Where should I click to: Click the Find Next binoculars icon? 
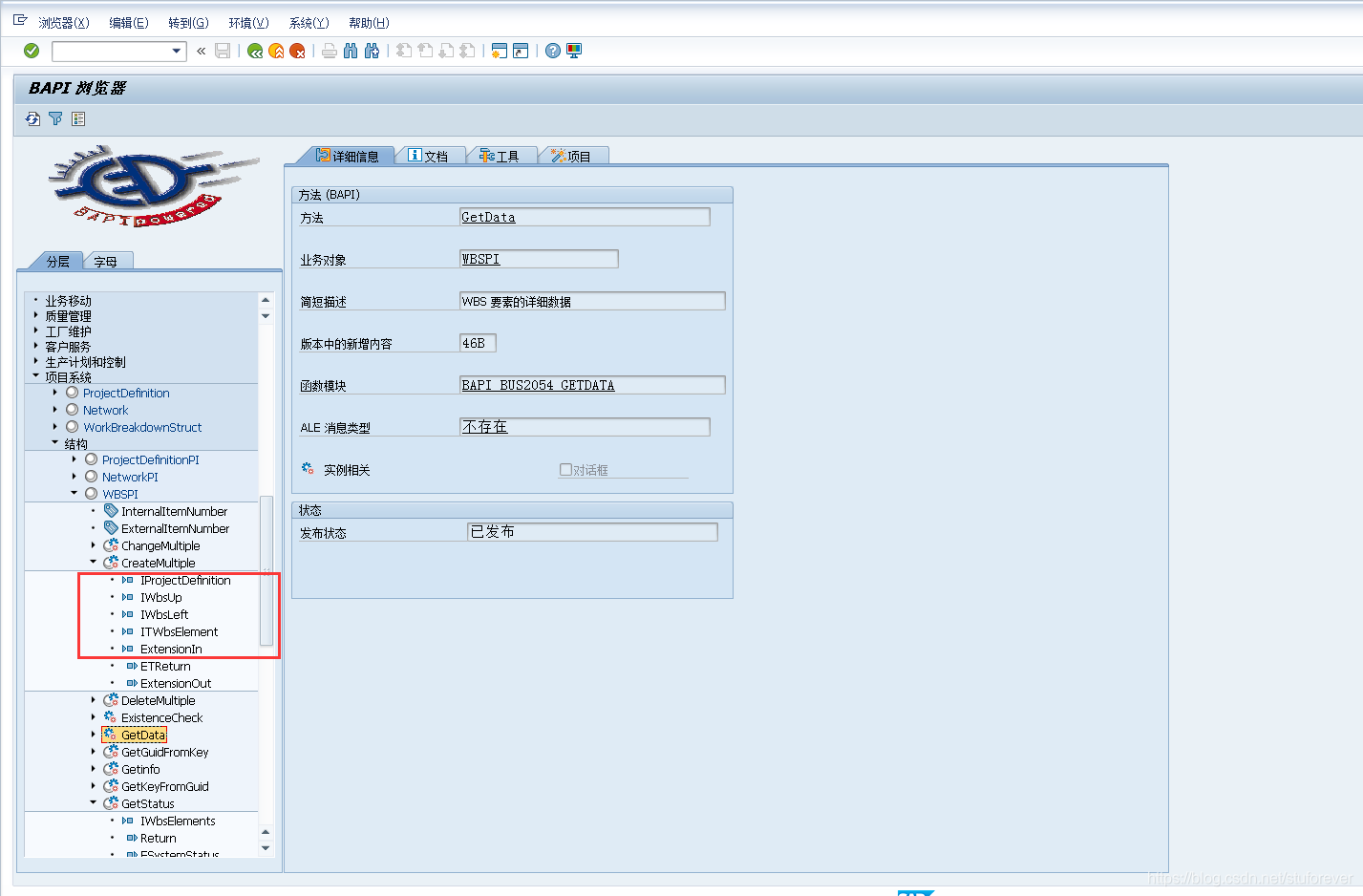click(372, 51)
